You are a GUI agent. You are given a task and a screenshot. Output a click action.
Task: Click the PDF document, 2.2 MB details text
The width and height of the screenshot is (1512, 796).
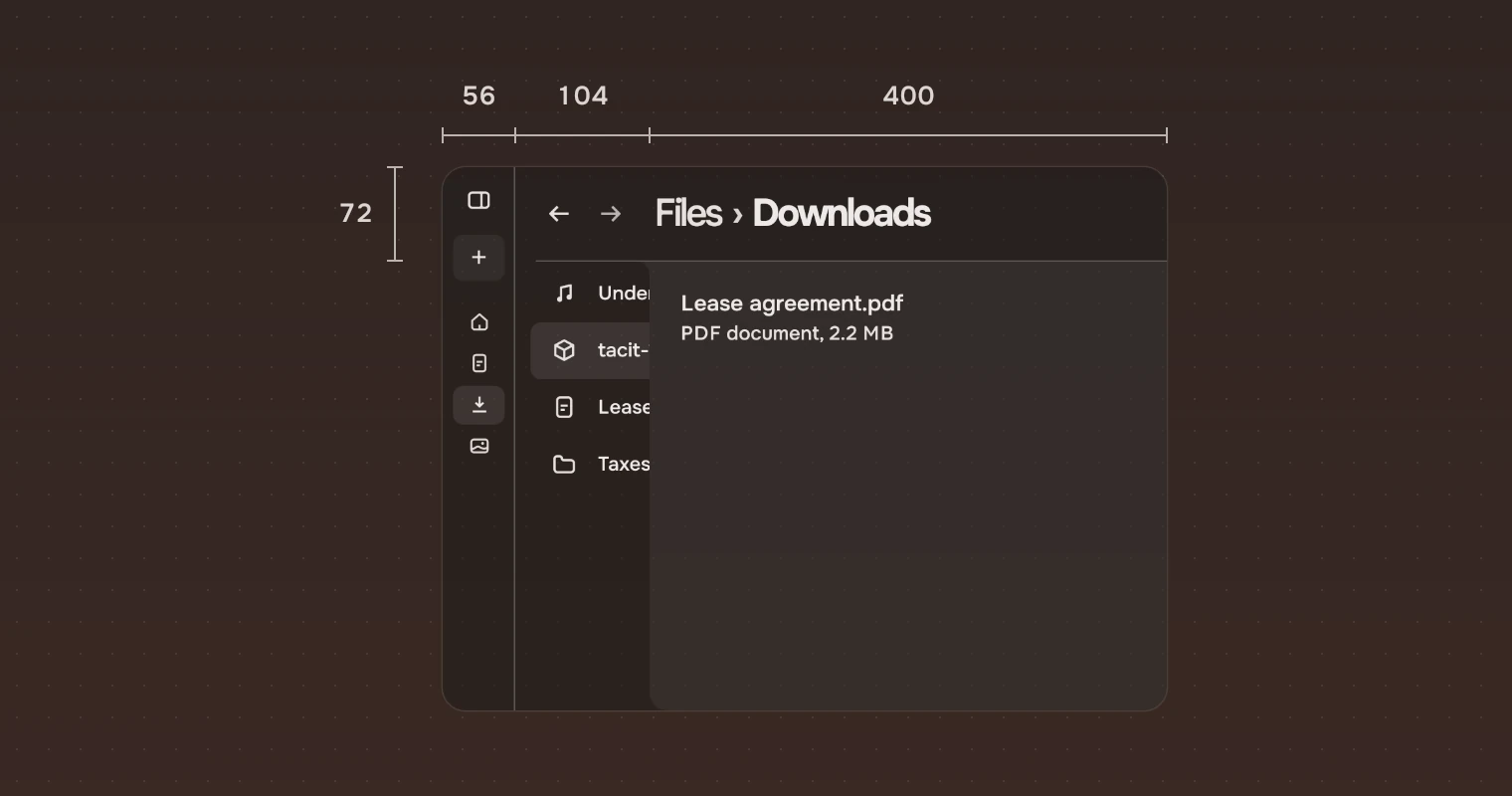[x=787, y=333]
